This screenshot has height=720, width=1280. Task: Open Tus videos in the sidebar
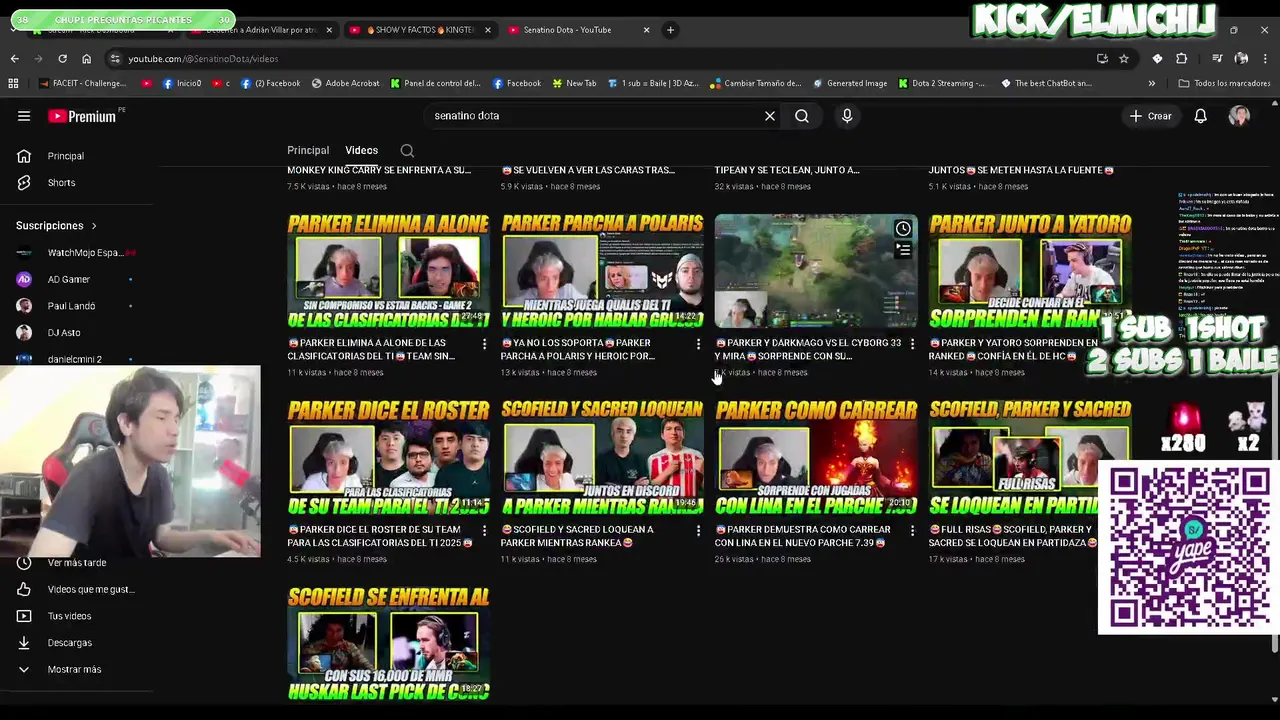pos(69,616)
